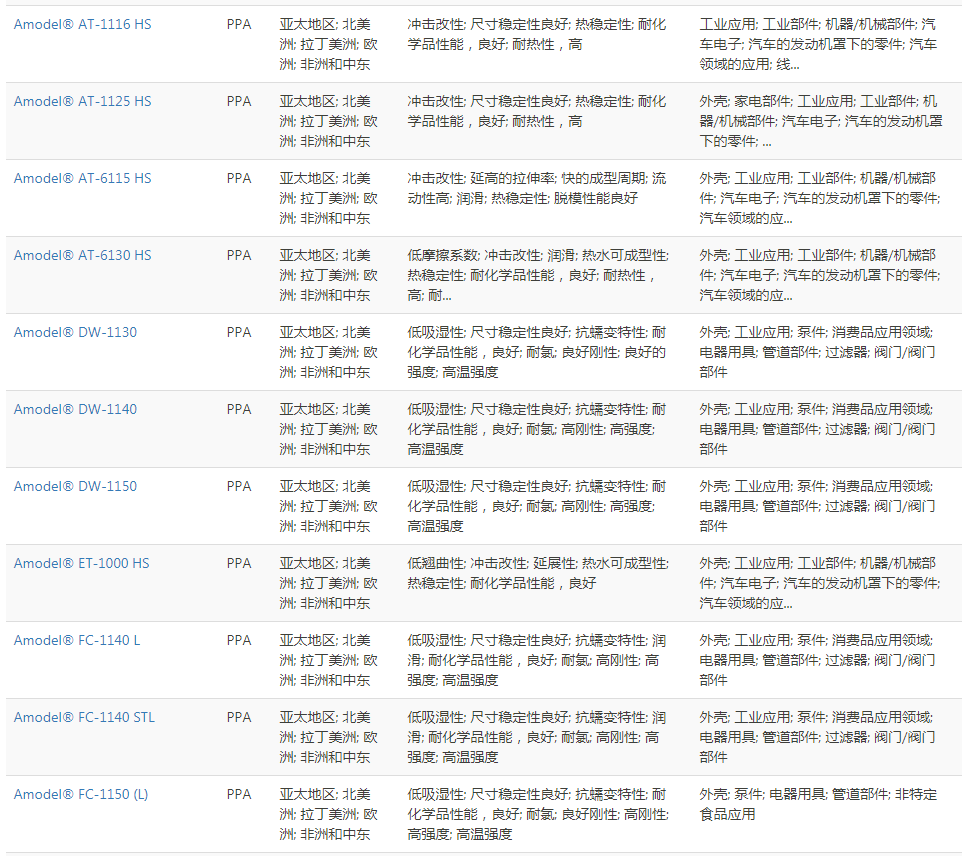Select PPA cell in FC-1150 (L) row
The width and height of the screenshot is (962, 856).
[239, 795]
